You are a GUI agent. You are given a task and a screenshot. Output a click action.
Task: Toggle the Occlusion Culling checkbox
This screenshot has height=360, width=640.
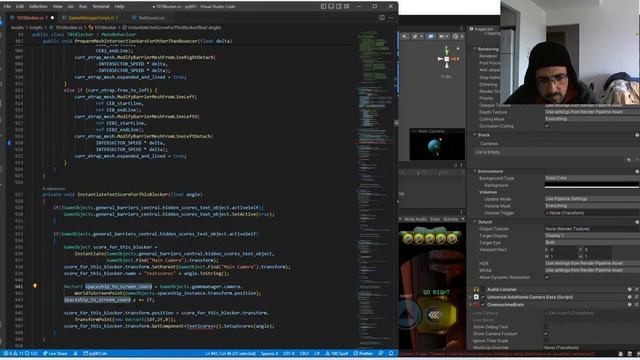coord(547,126)
